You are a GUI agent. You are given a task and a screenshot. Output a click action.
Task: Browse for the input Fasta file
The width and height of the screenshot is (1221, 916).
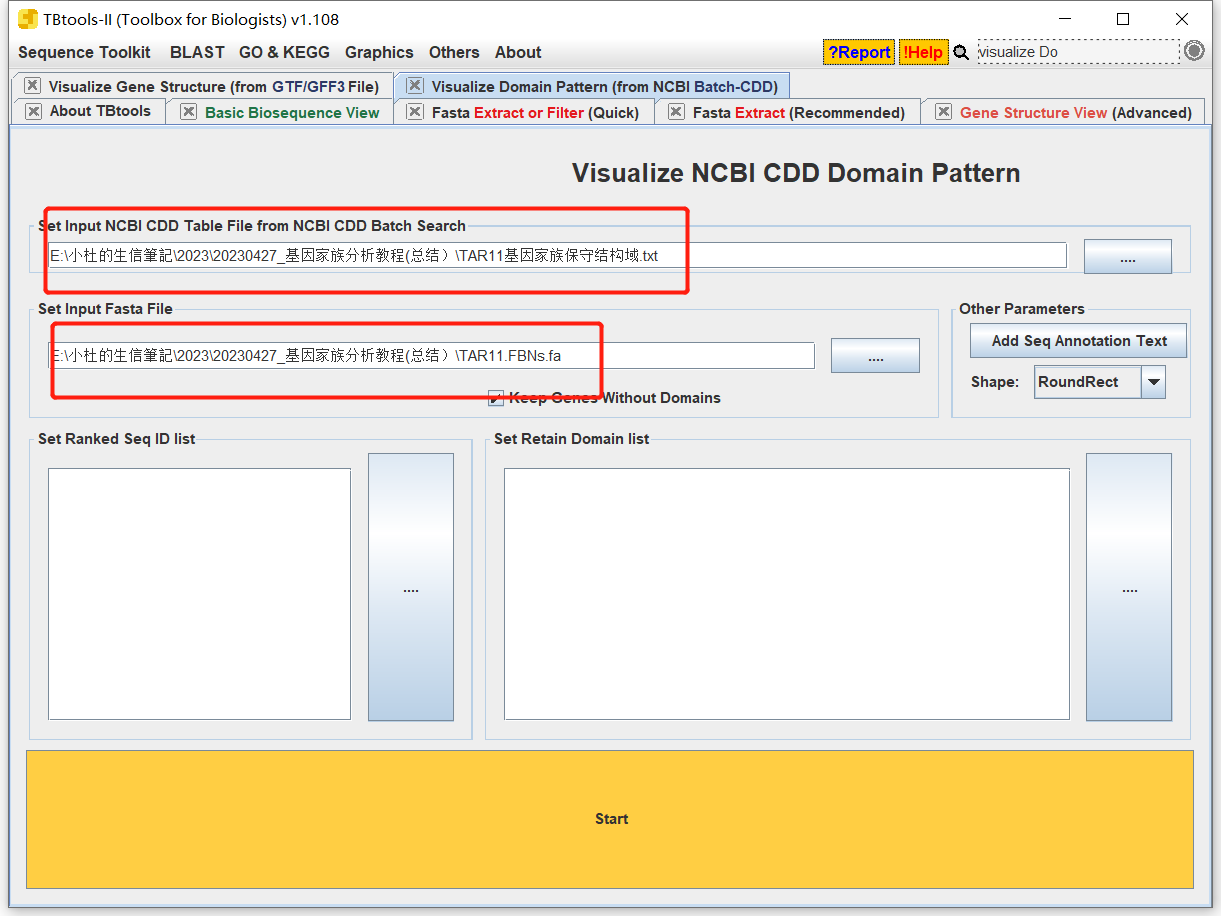pyautogui.click(x=875, y=356)
